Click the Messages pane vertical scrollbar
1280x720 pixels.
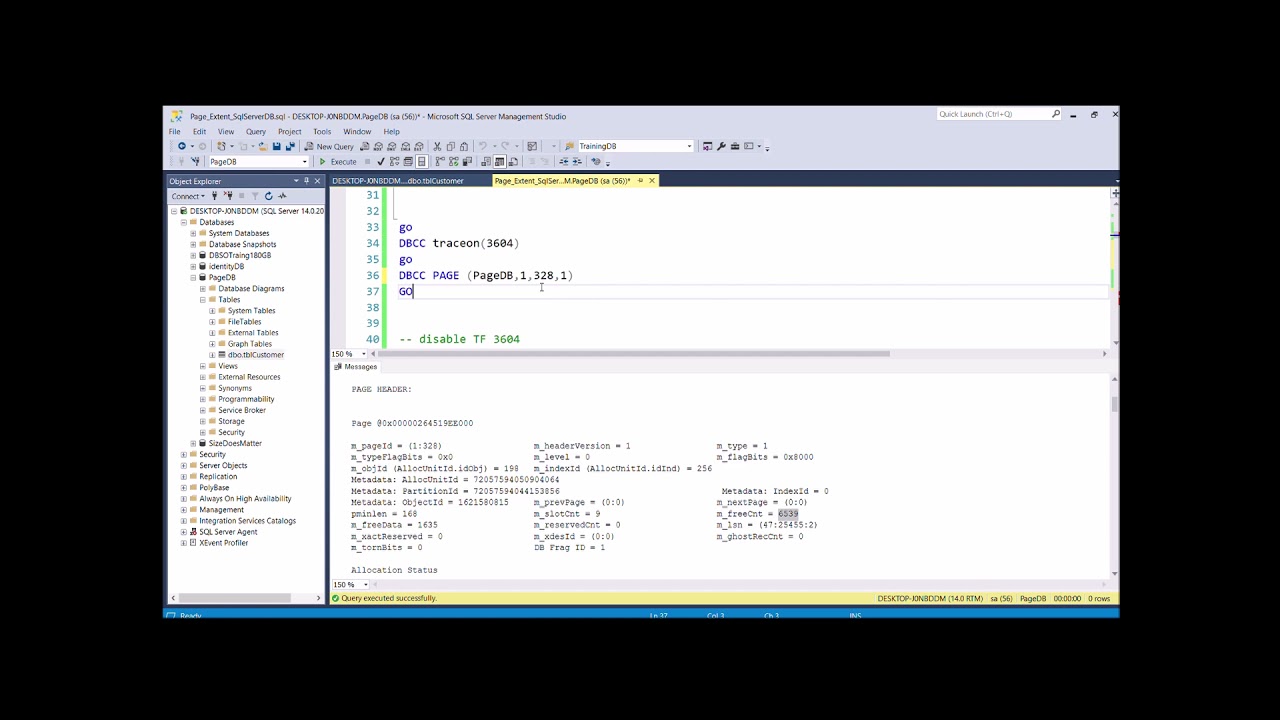1115,404
